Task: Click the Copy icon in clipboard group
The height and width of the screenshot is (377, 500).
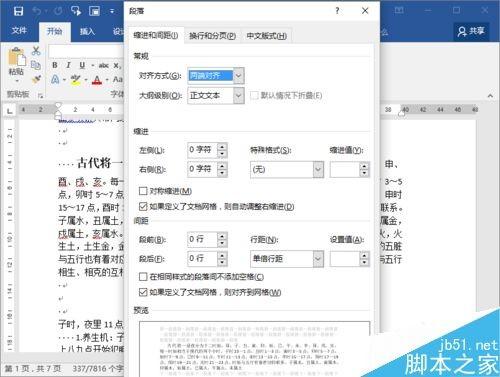Action: click(x=36, y=65)
